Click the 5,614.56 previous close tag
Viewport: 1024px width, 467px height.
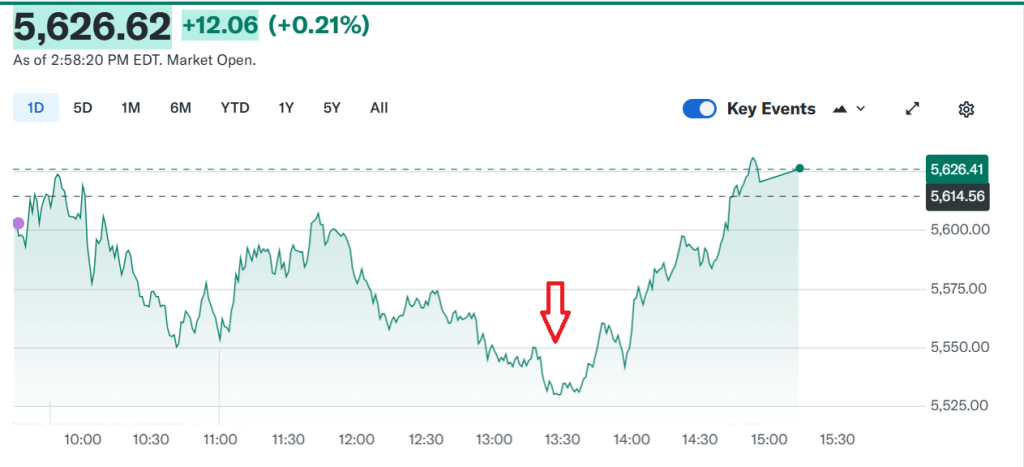(x=958, y=196)
